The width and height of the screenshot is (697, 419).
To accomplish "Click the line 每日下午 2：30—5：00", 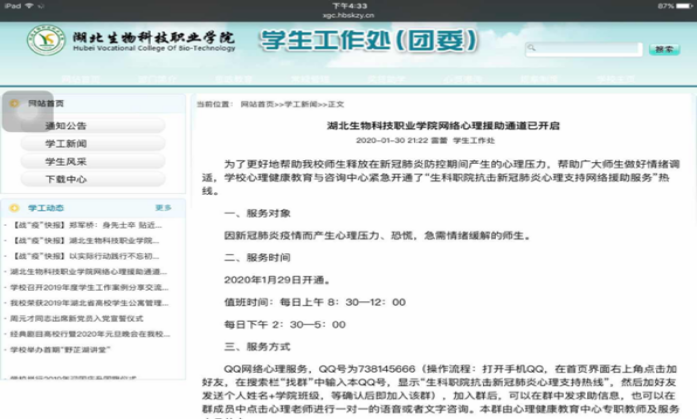I will (x=285, y=324).
